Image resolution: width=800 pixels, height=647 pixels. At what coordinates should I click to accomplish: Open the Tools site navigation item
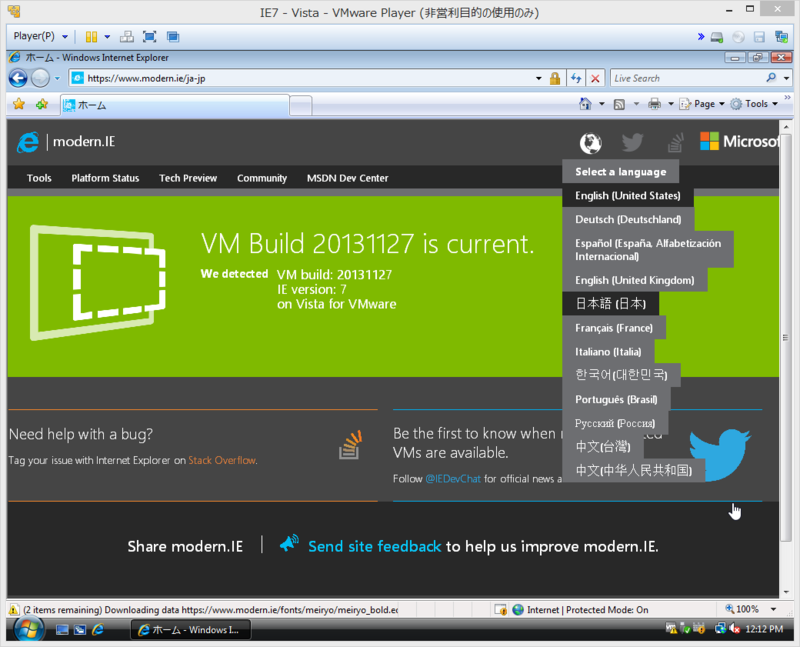pyautogui.click(x=39, y=178)
